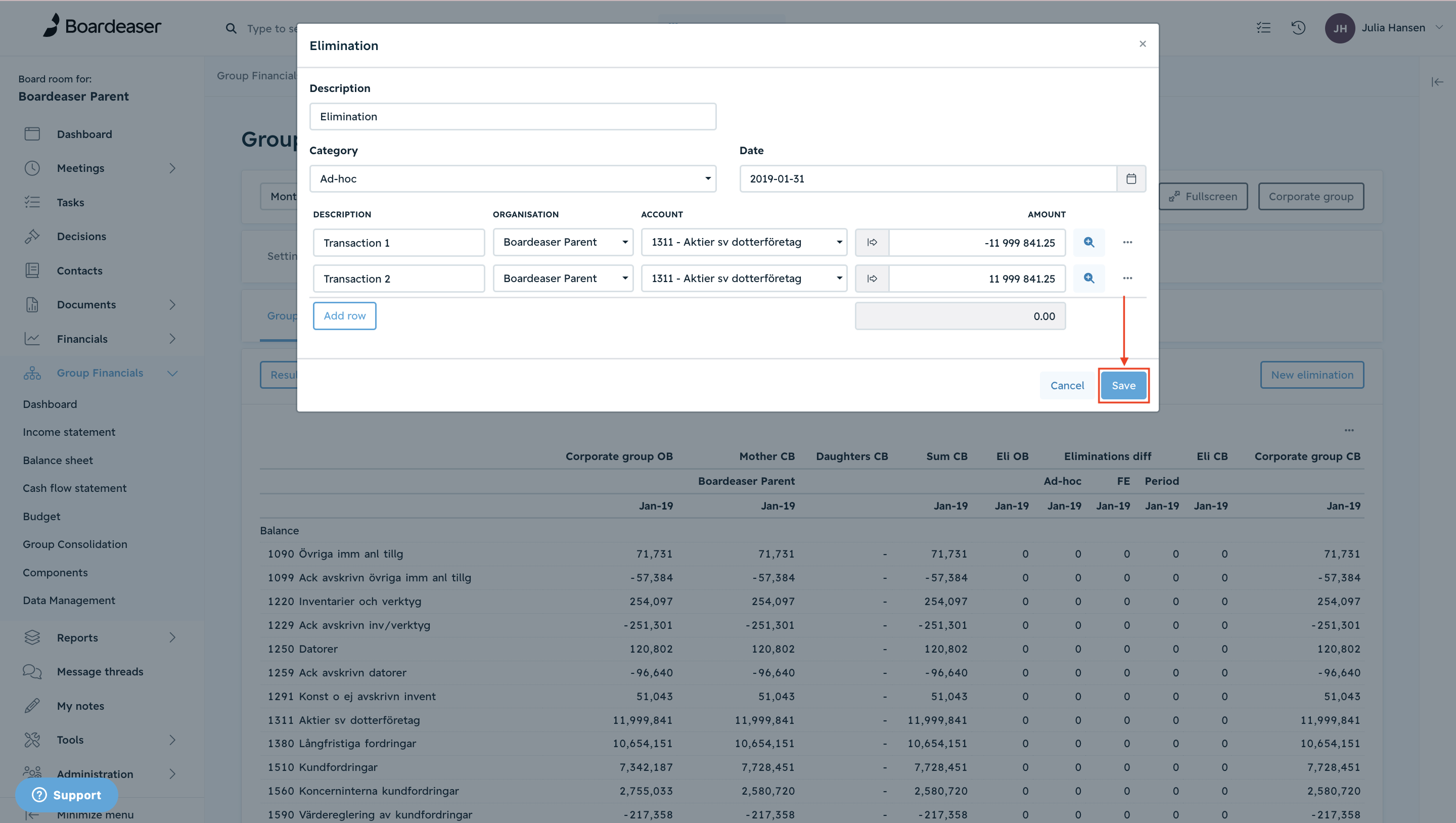This screenshot has height=823, width=1456.
Task: Open Organisation dropdown for Transaction 2
Action: click(563, 279)
